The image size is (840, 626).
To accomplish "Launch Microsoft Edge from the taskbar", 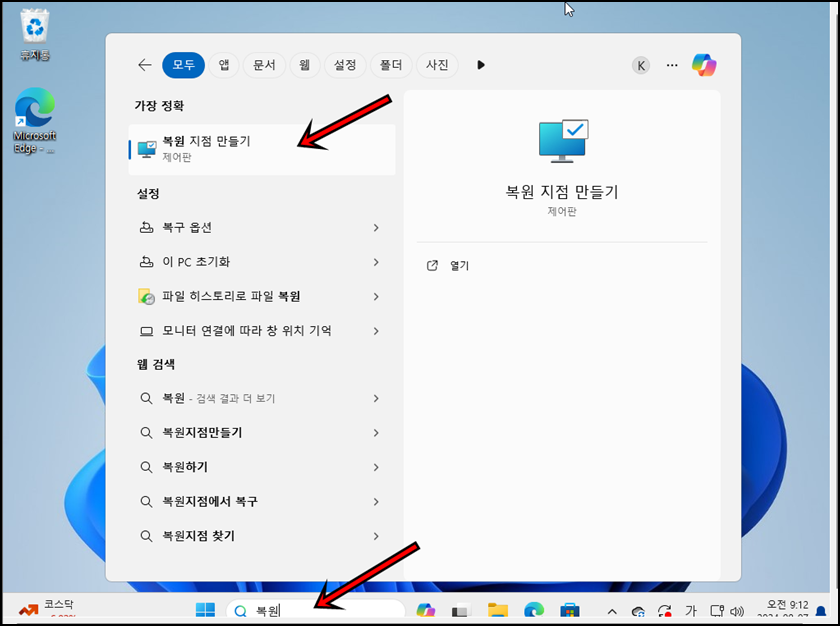I will (x=534, y=610).
